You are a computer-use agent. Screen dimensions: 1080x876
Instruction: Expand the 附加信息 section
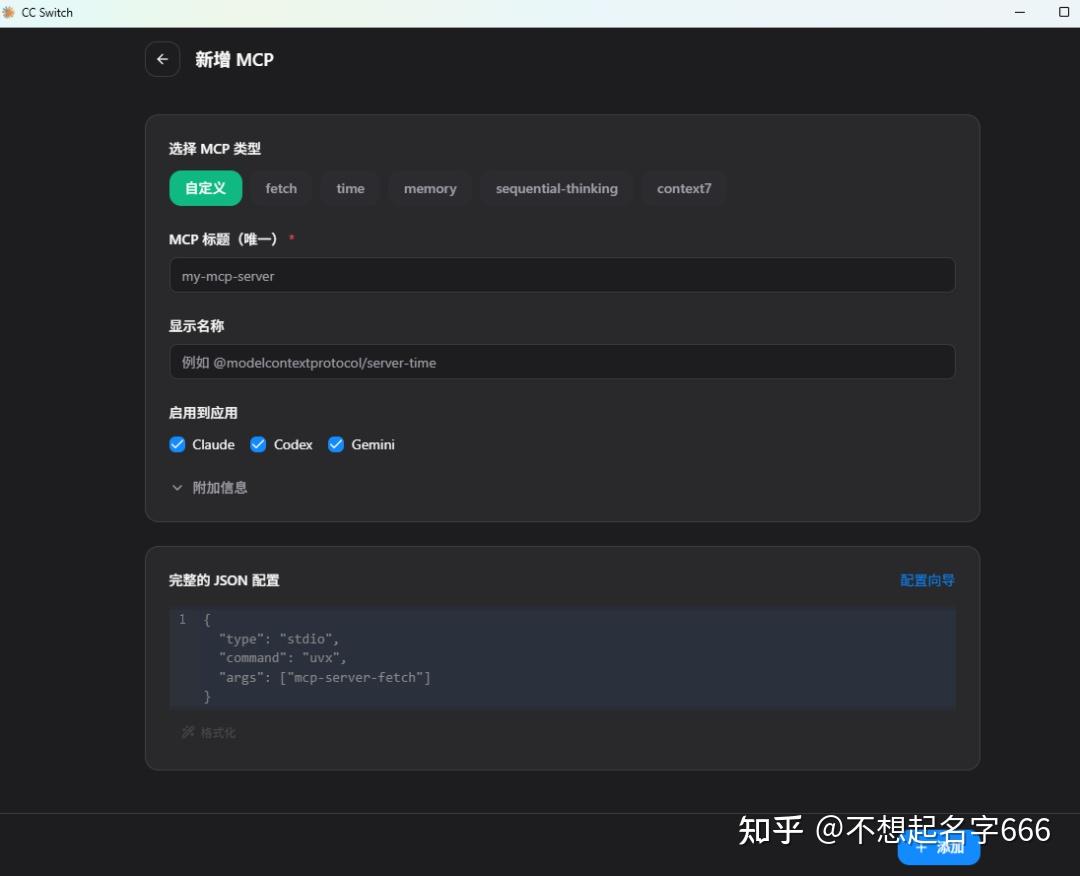pyautogui.click(x=209, y=488)
